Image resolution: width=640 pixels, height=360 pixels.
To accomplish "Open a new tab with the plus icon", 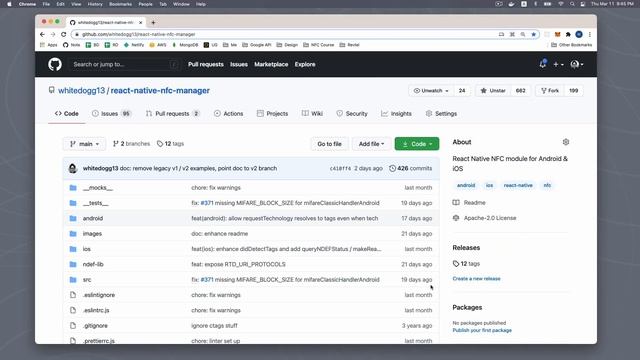I will click(153, 22).
